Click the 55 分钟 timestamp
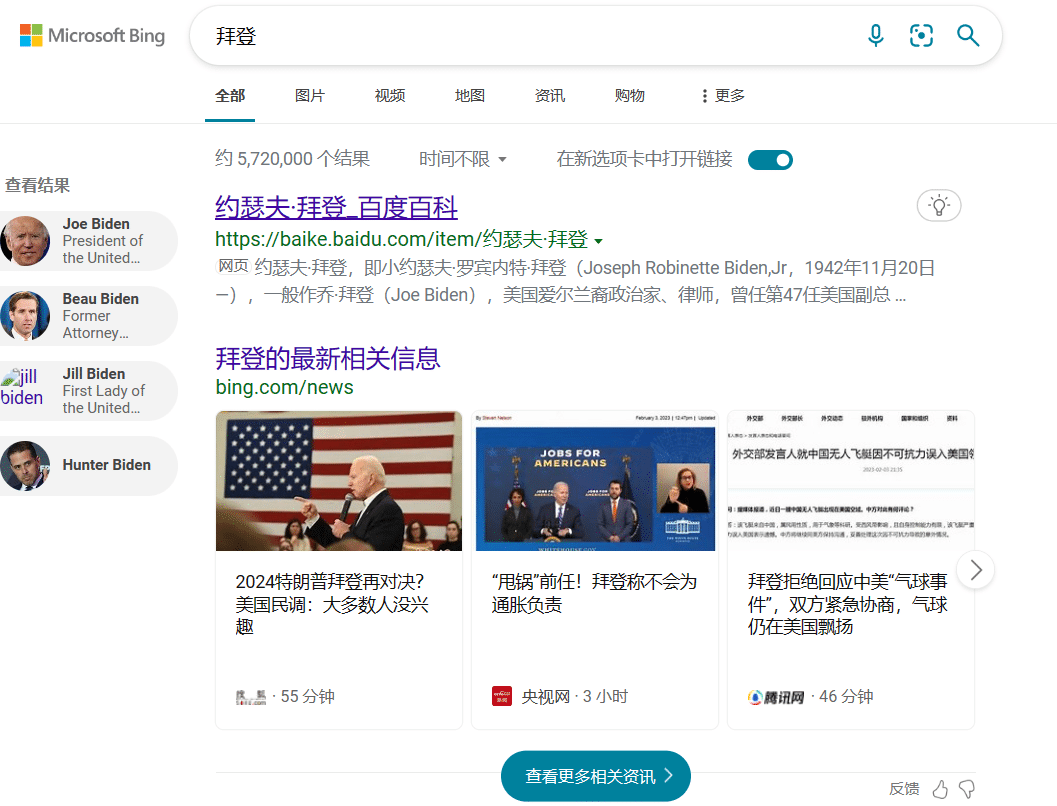The width and height of the screenshot is (1057, 806). [x=307, y=697]
